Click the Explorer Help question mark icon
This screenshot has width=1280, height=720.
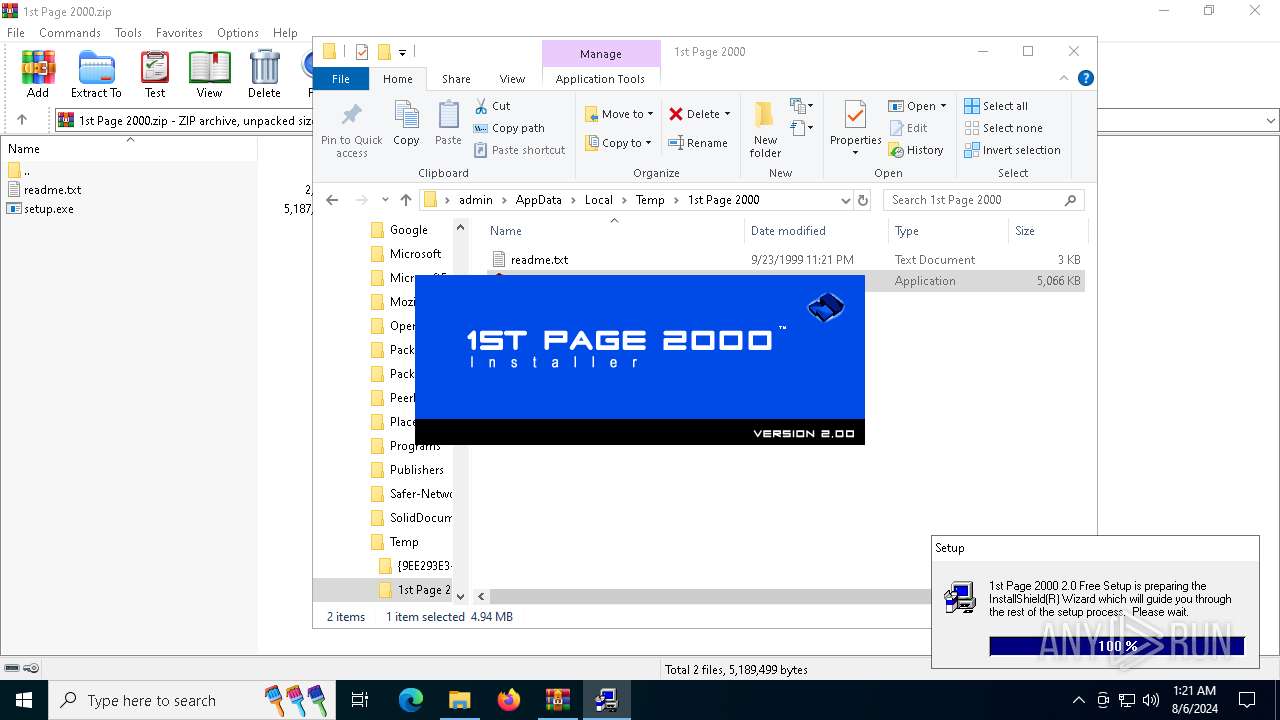pos(1085,78)
